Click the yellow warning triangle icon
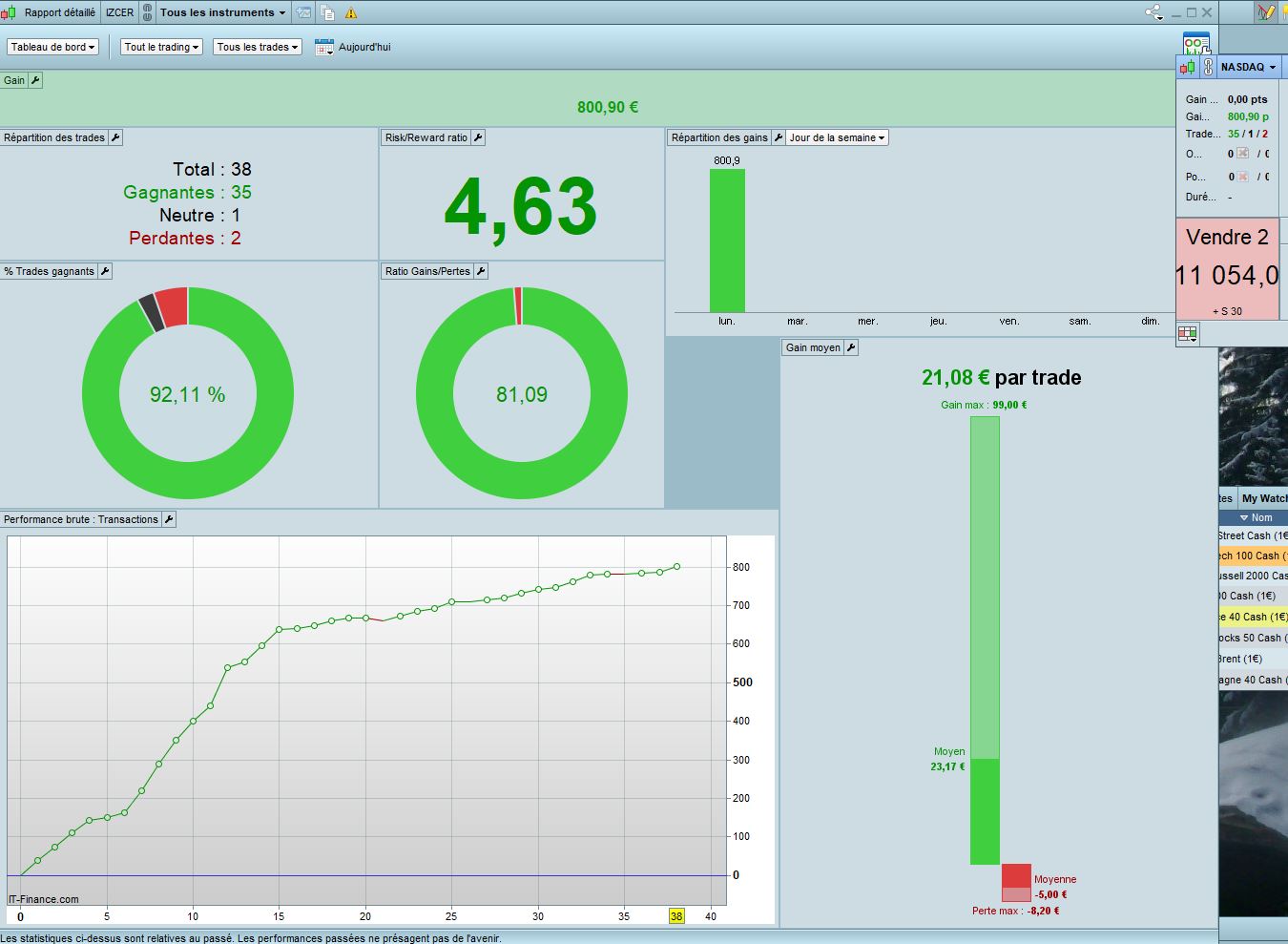 (x=351, y=13)
